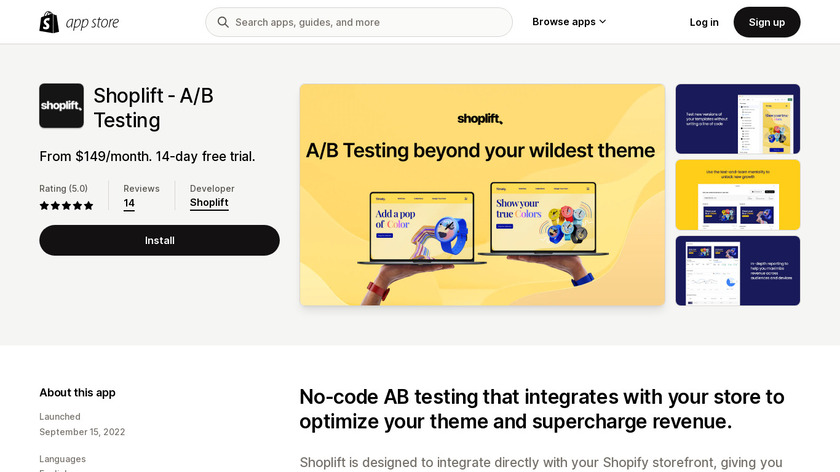The height and width of the screenshot is (472, 840).
Task: Install the Shoplift app
Action: pos(159,240)
